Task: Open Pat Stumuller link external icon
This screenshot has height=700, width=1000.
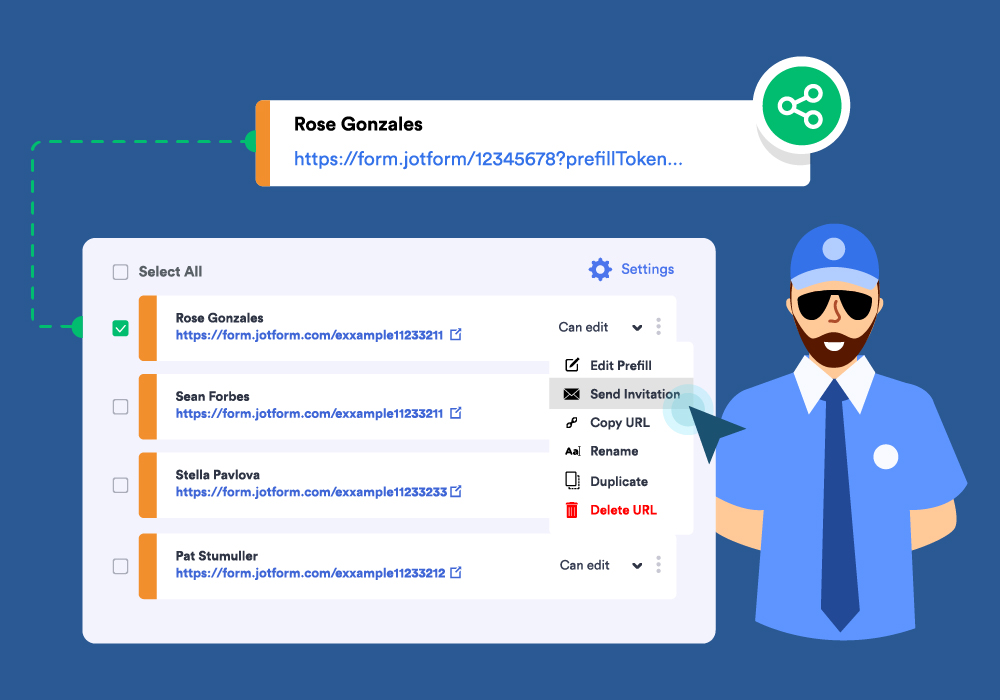Action: click(x=456, y=573)
